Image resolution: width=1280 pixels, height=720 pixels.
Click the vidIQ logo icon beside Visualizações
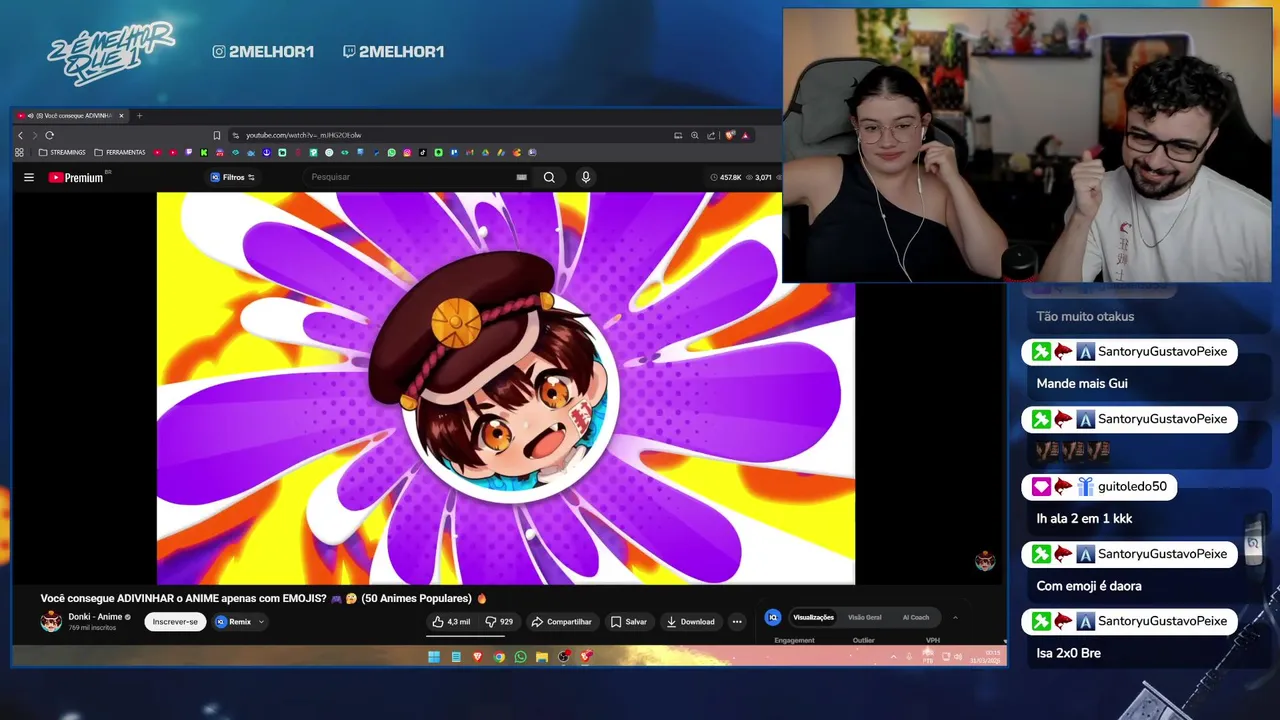click(x=772, y=618)
